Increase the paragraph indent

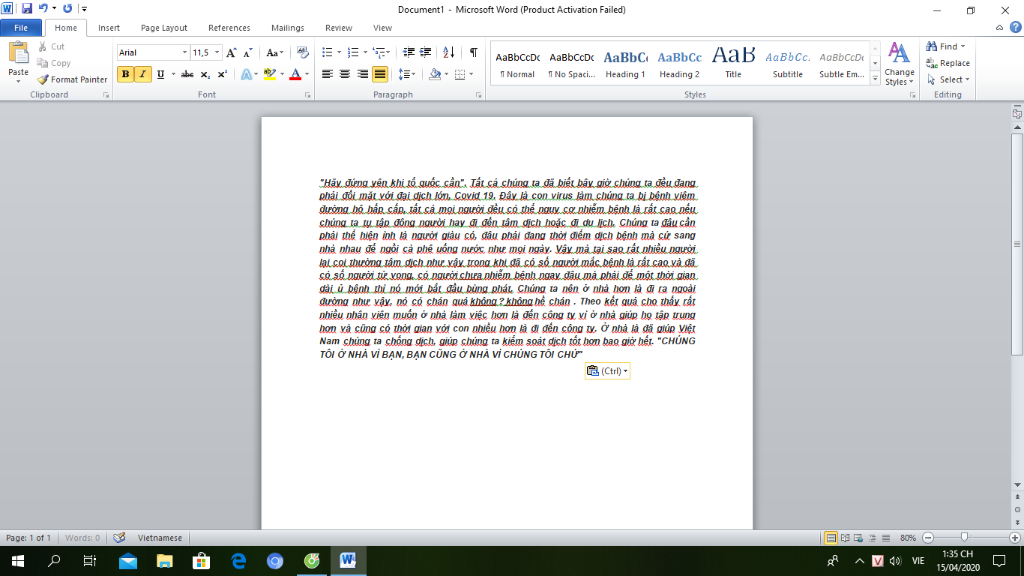(425, 52)
